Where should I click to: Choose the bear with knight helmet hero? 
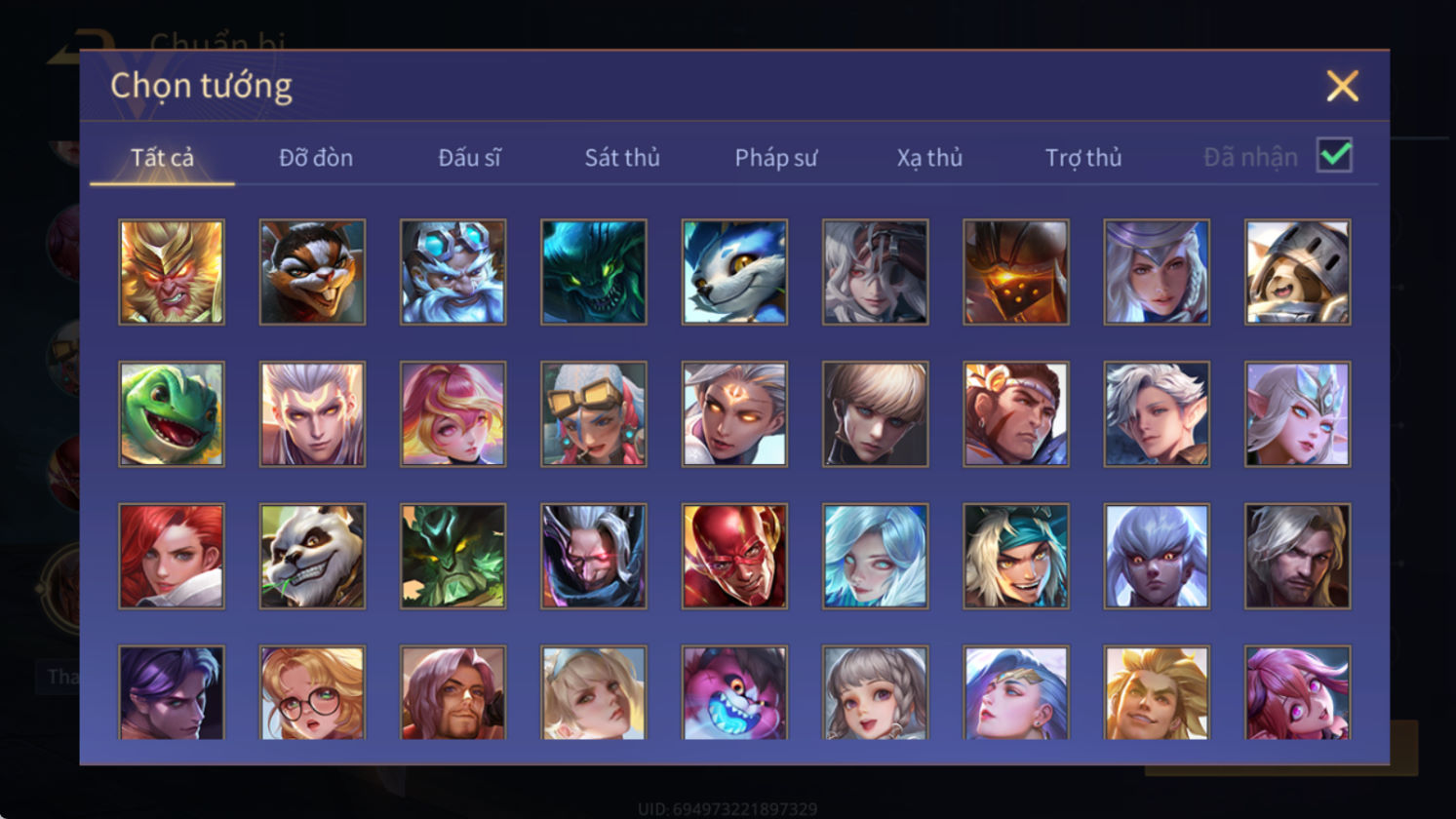pyautogui.click(x=1297, y=272)
